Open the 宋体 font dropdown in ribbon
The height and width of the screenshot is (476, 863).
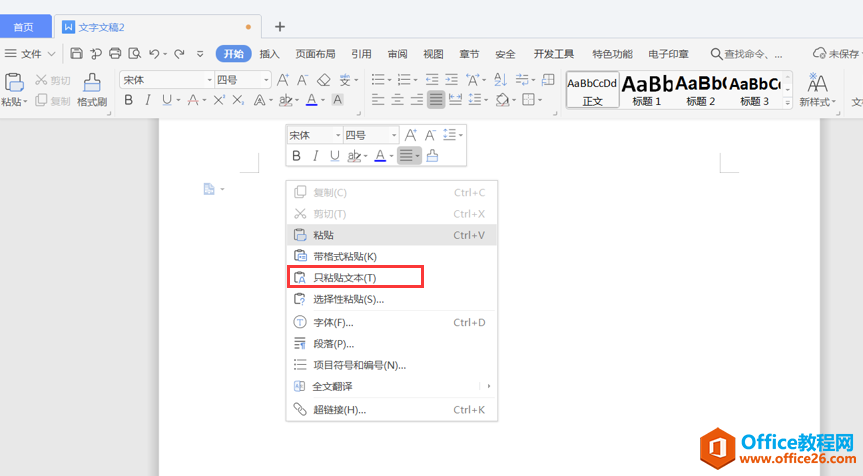[209, 80]
